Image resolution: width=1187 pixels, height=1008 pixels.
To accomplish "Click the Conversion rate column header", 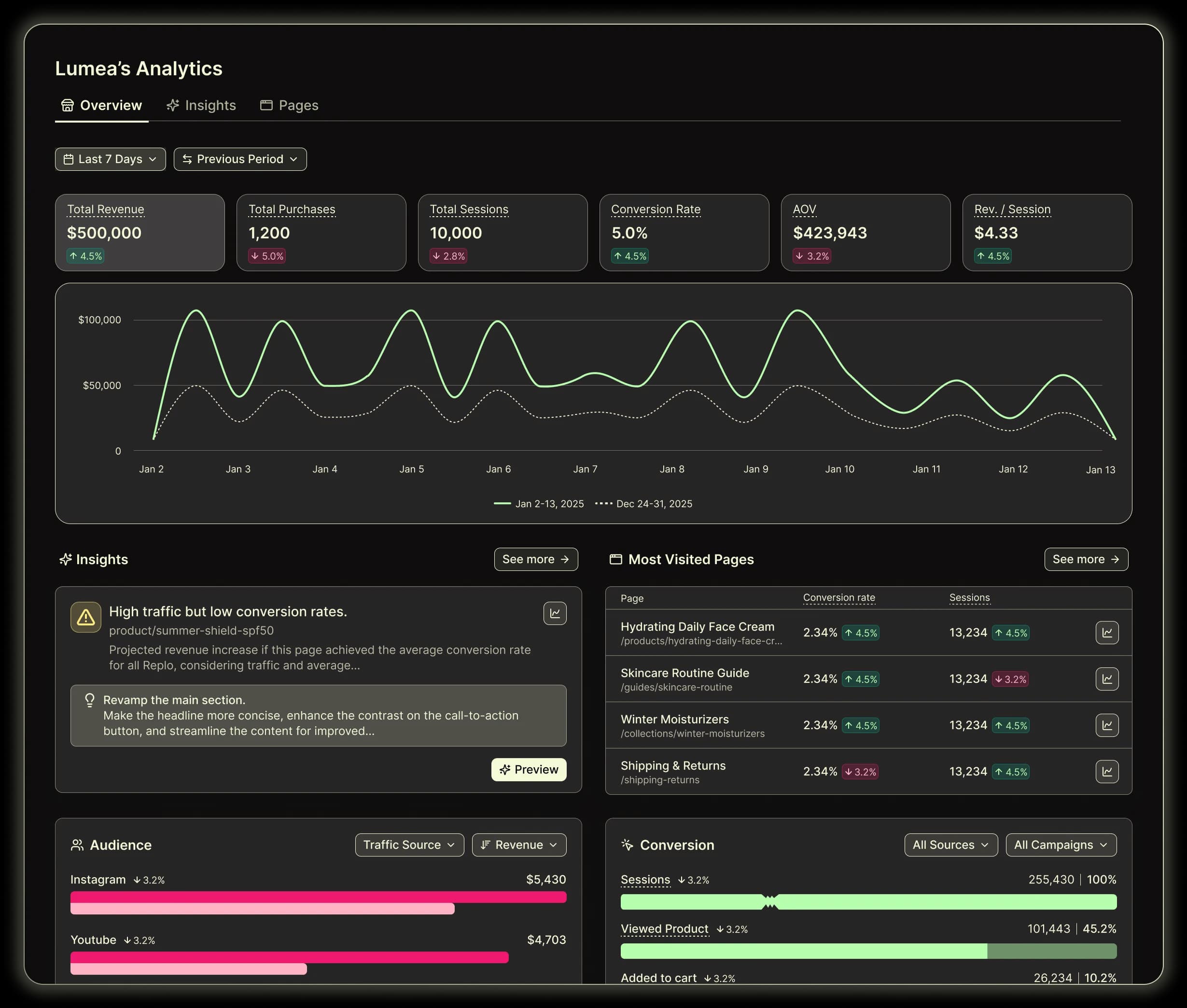I will tap(839, 598).
